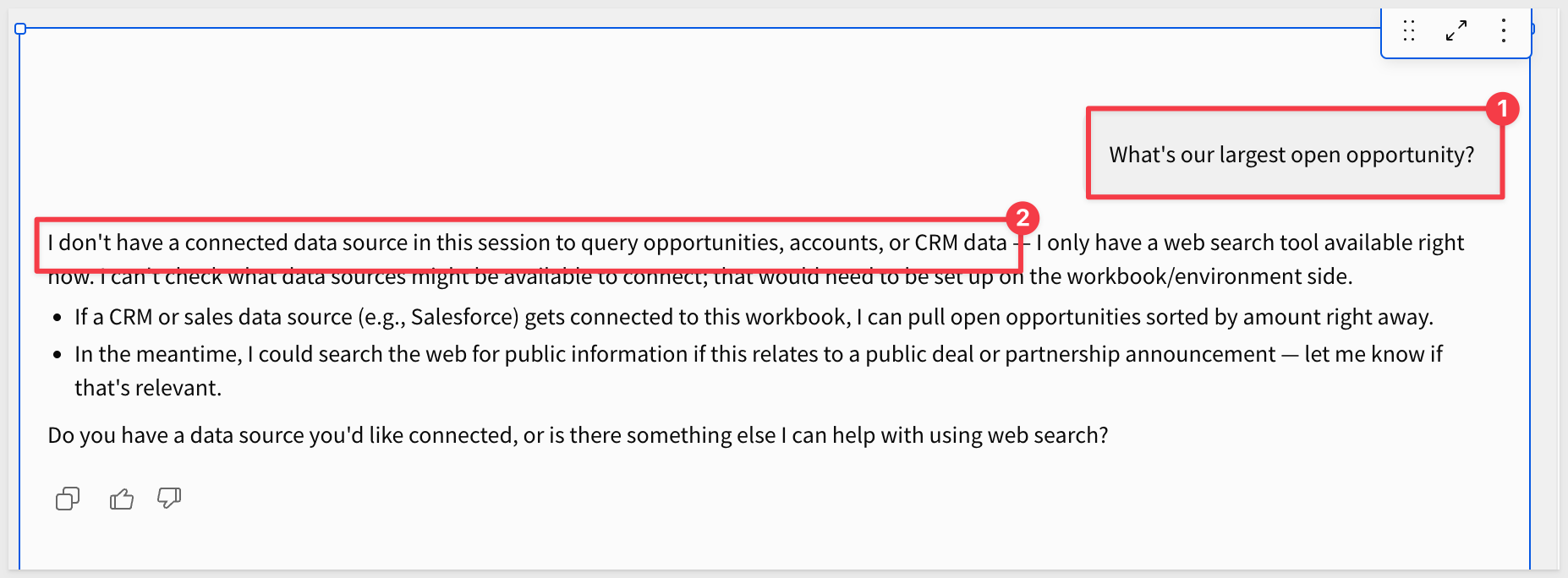The height and width of the screenshot is (578, 1568).
Task: Click the top-left selection handle square
Action: point(20,29)
